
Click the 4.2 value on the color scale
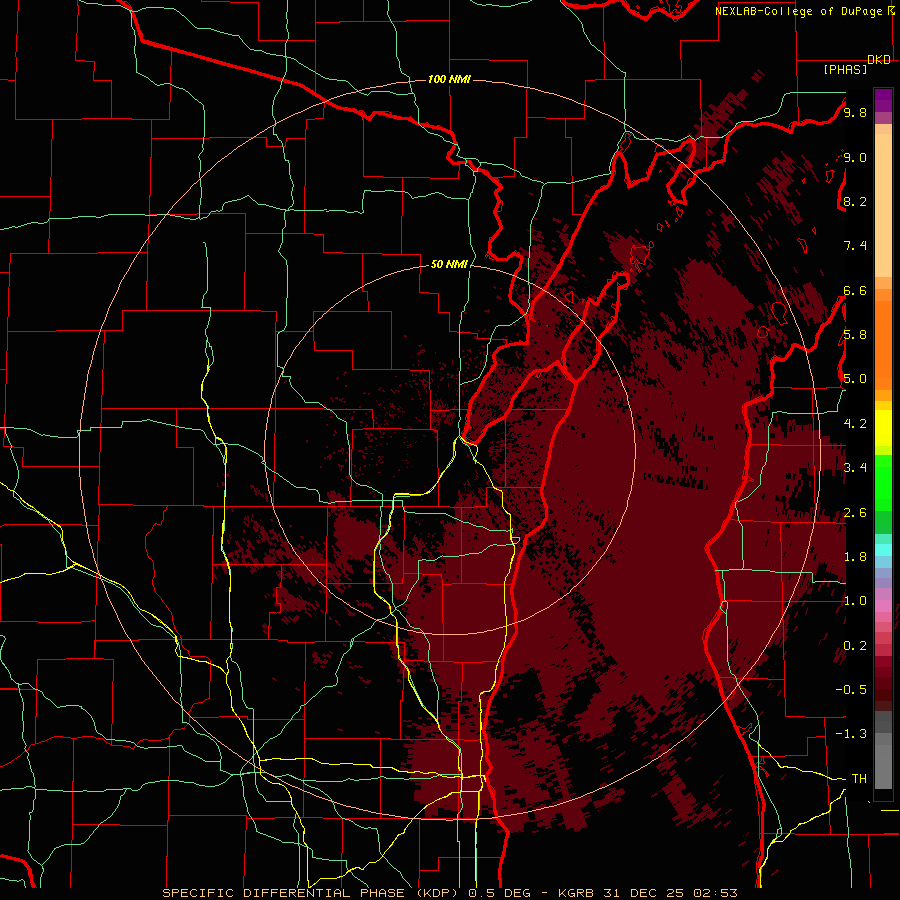[x=855, y=424]
